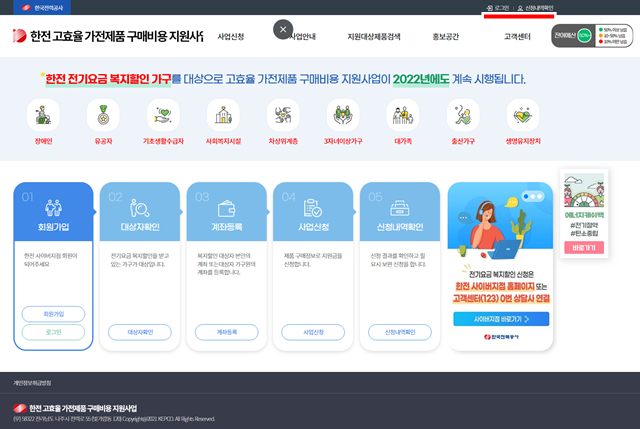Click the 계좌등록 pill button in card 03
Screen dimensions: 640x429
227,332
